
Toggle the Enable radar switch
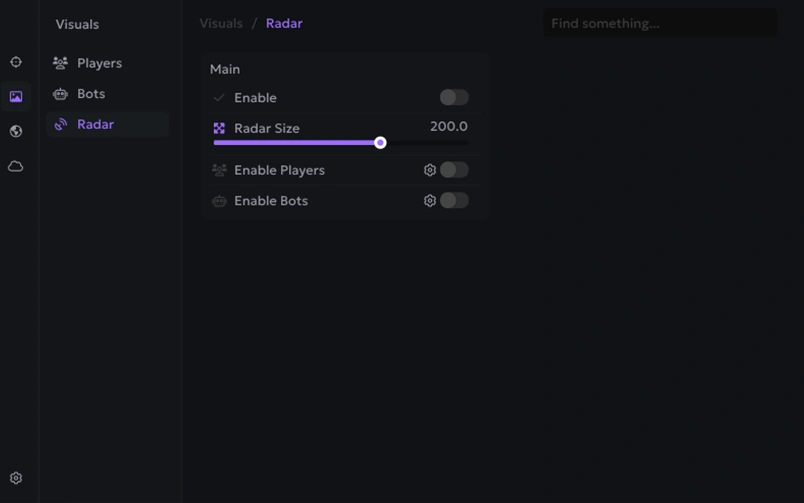pos(454,97)
